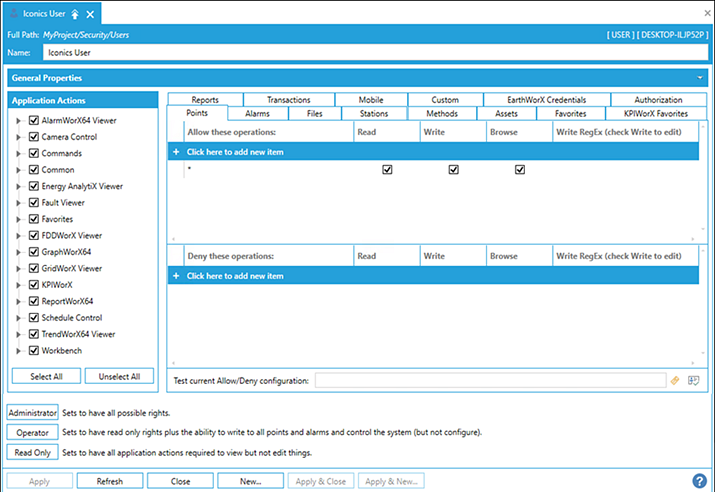Screen dimensions: 715x492
Task: Click the help question mark icon
Action: click(699, 481)
